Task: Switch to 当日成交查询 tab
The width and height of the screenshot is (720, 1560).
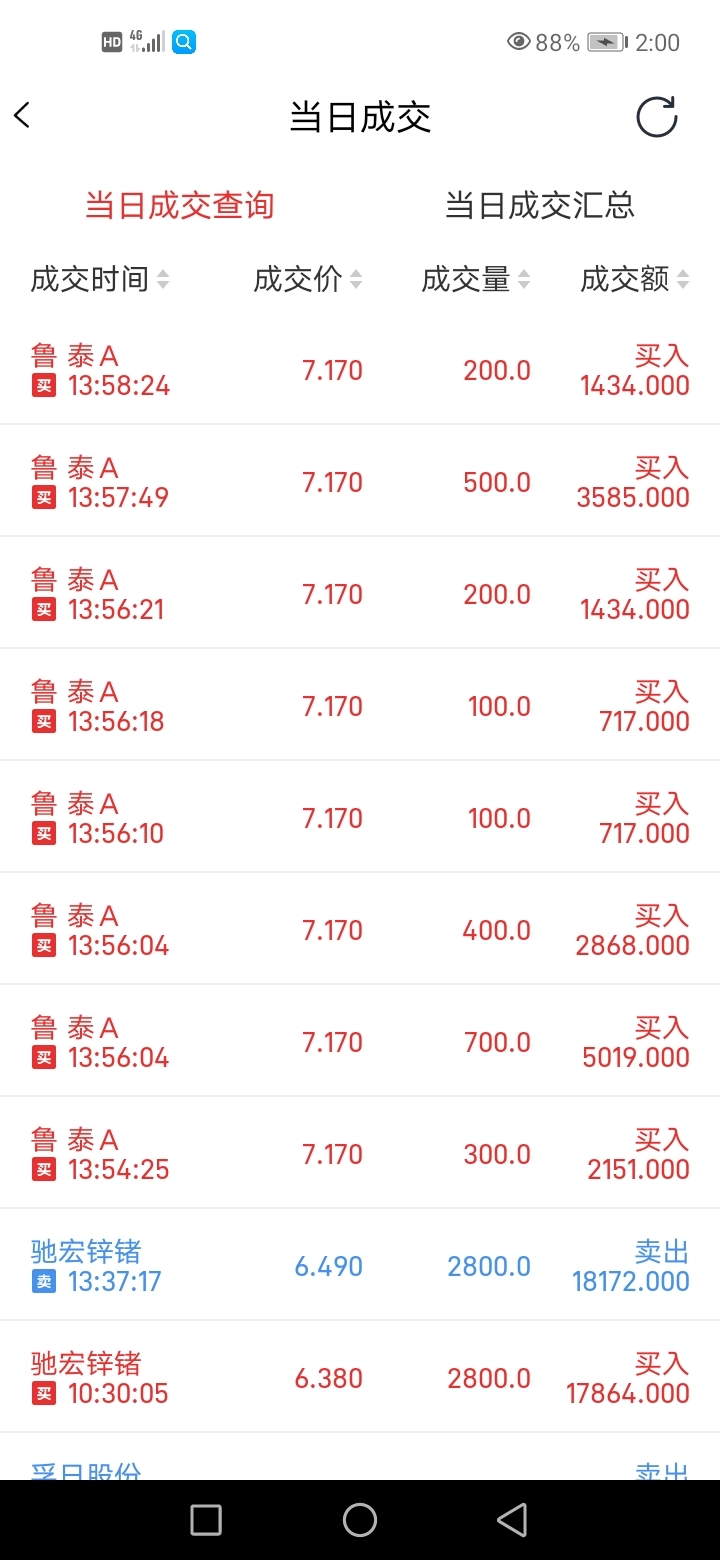Action: [x=179, y=206]
